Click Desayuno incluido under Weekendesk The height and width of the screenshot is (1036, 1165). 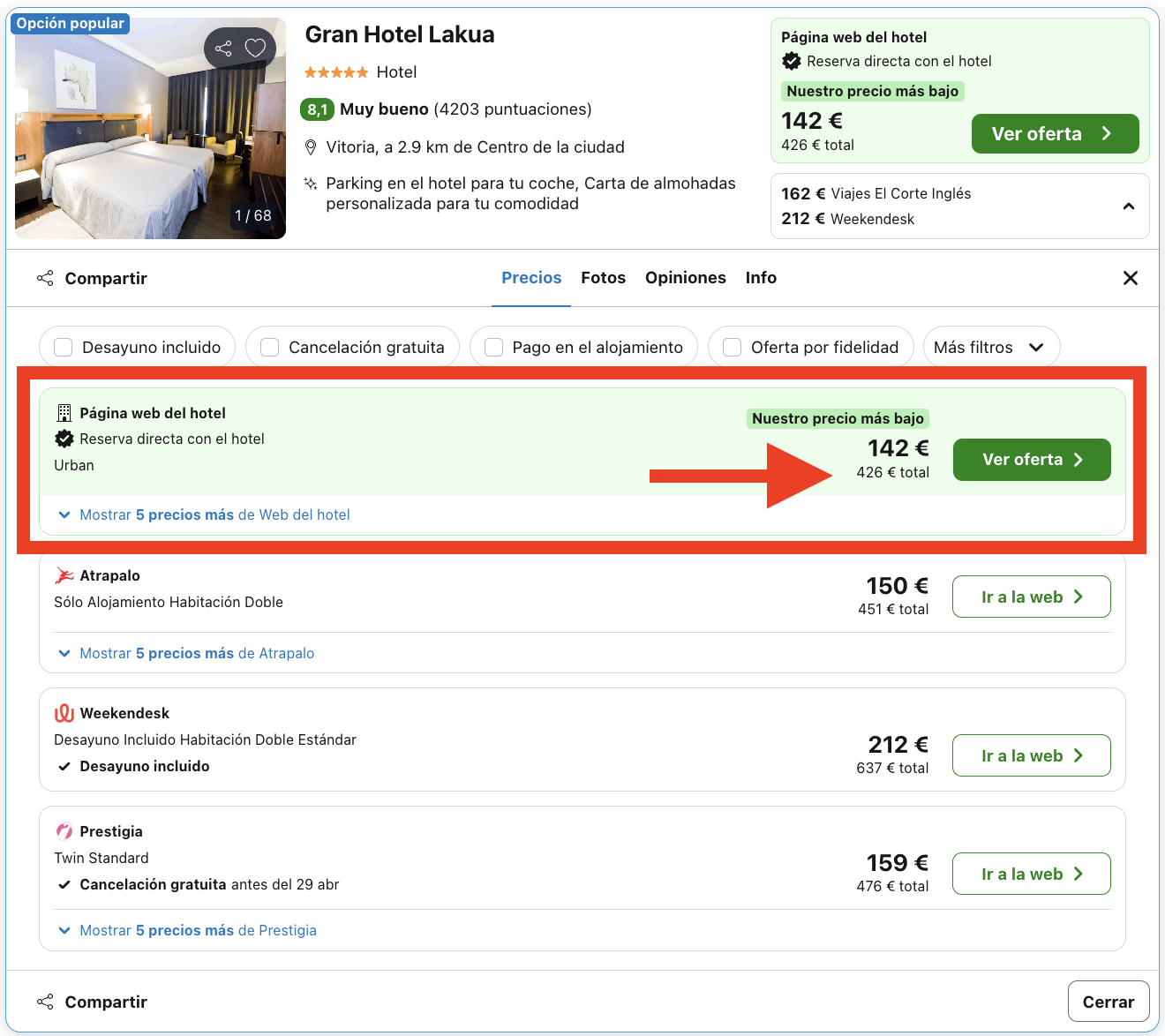(145, 766)
